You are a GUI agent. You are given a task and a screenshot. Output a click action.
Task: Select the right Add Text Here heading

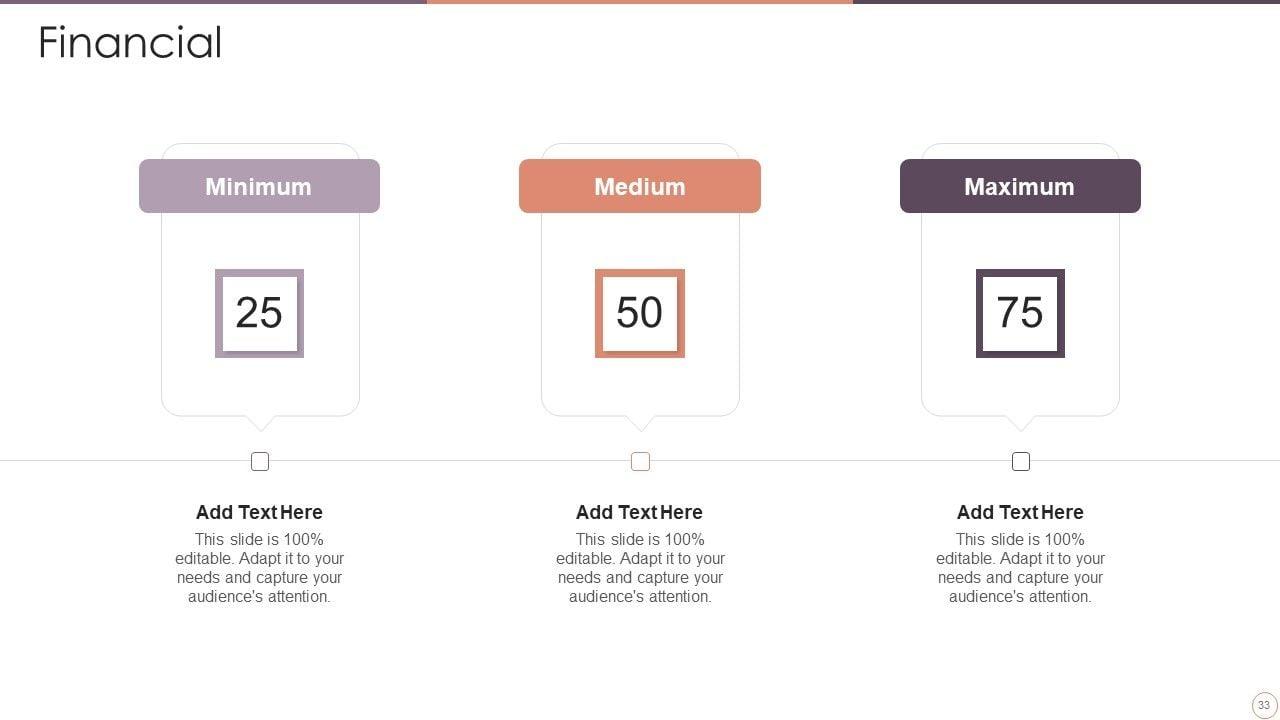[1020, 512]
